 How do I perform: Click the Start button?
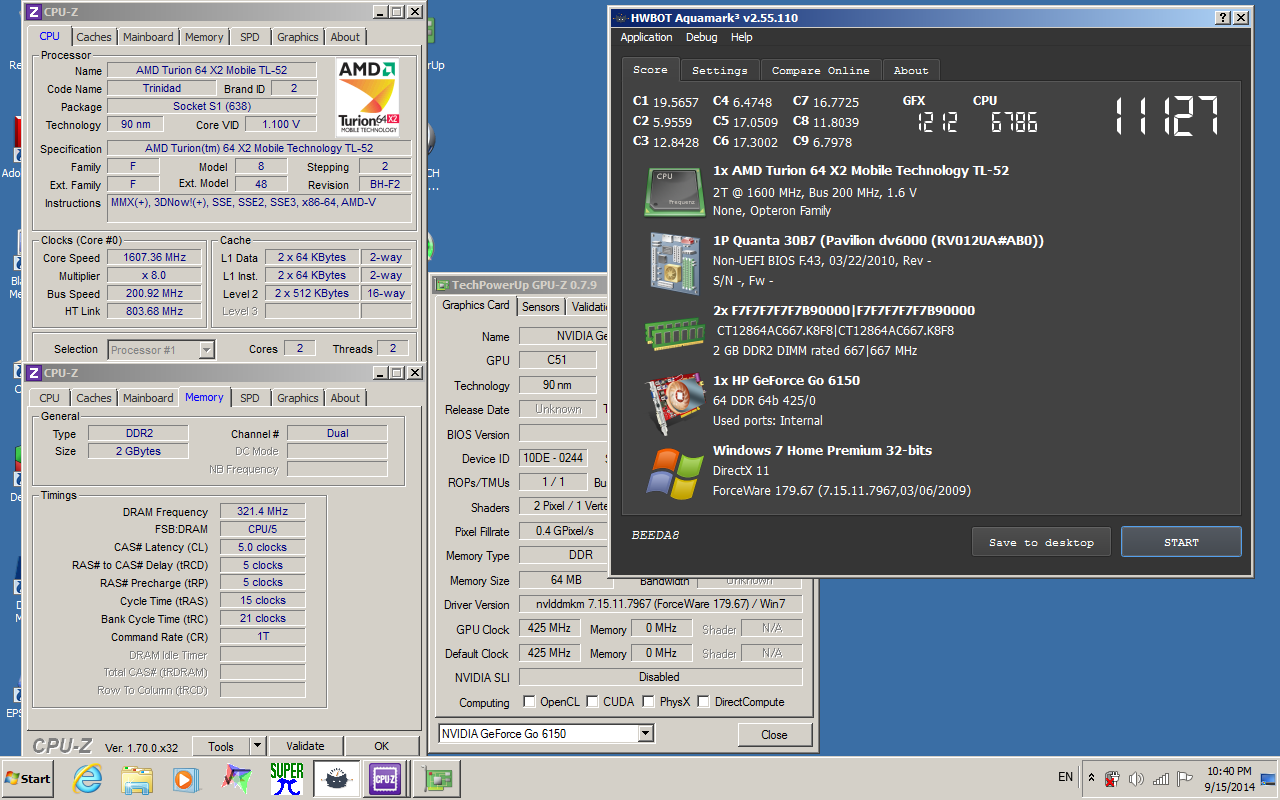click(x=28, y=778)
